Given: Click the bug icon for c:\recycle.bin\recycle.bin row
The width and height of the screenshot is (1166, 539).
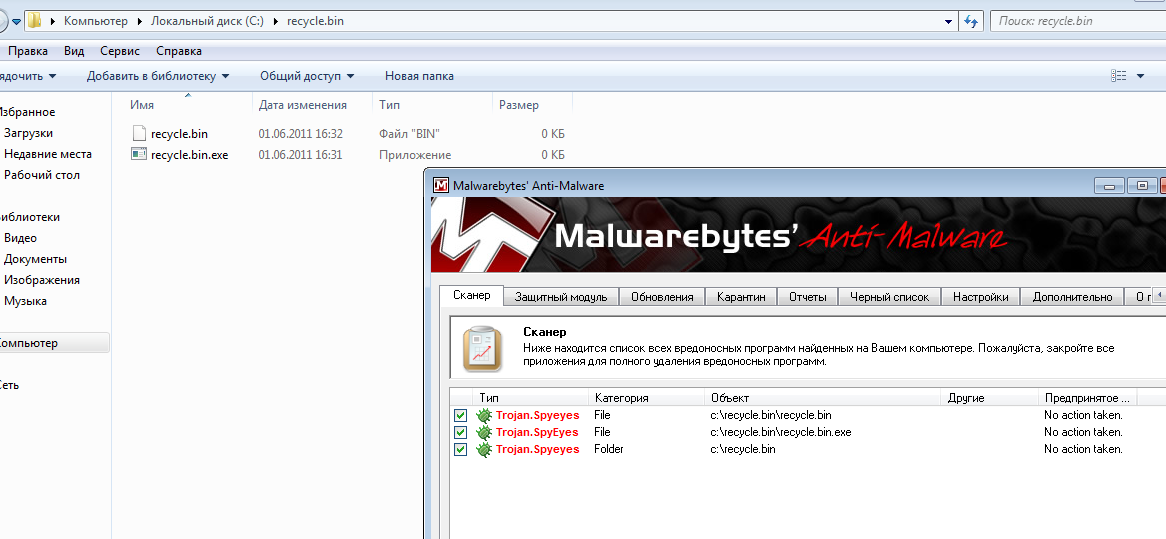Looking at the screenshot, I should (484, 415).
